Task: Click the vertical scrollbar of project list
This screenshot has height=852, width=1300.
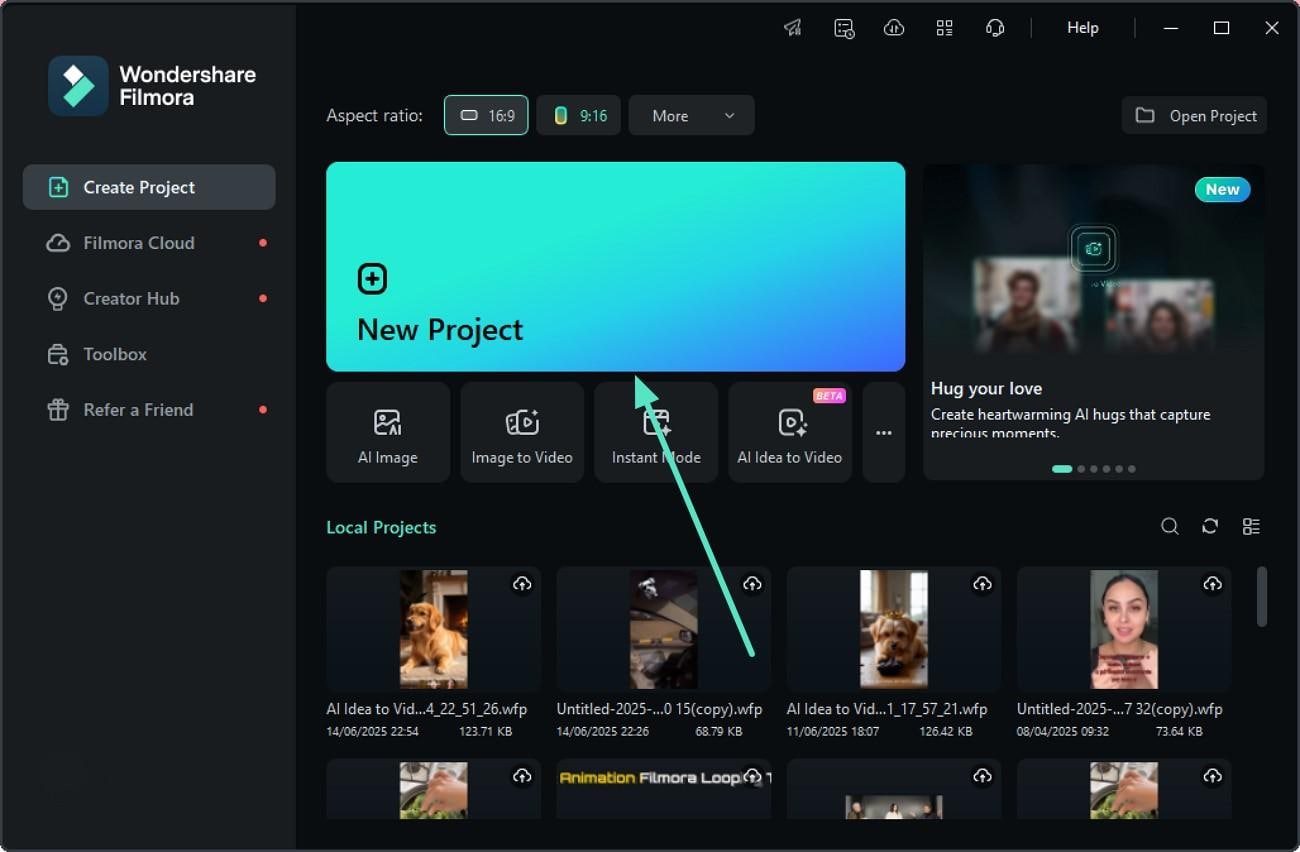Action: click(1262, 597)
